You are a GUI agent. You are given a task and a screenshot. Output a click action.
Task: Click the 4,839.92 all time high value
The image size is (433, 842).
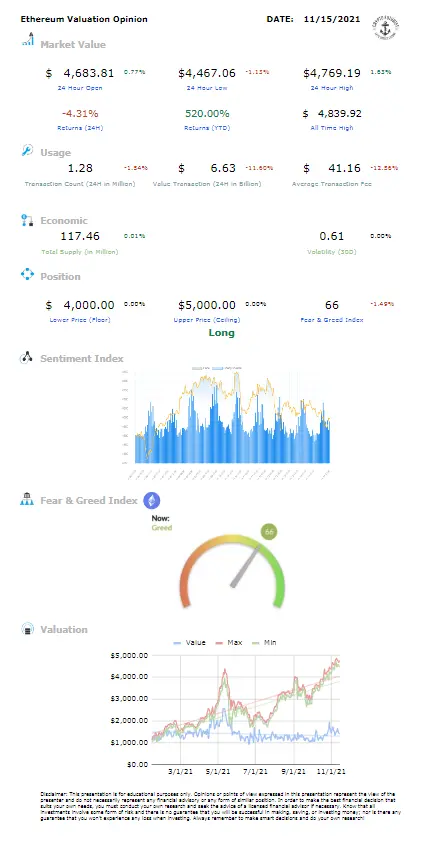[x=340, y=113]
